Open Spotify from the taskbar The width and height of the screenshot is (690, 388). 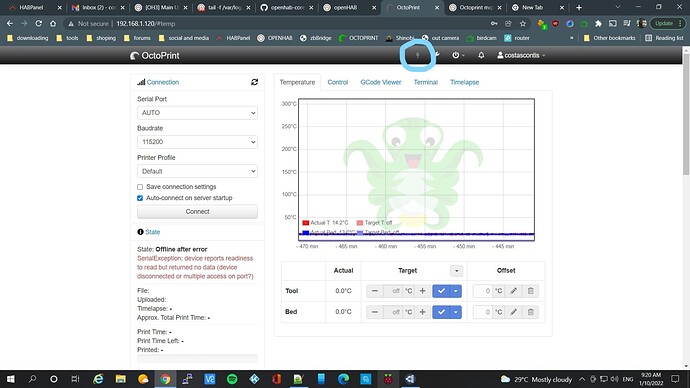tap(232, 379)
